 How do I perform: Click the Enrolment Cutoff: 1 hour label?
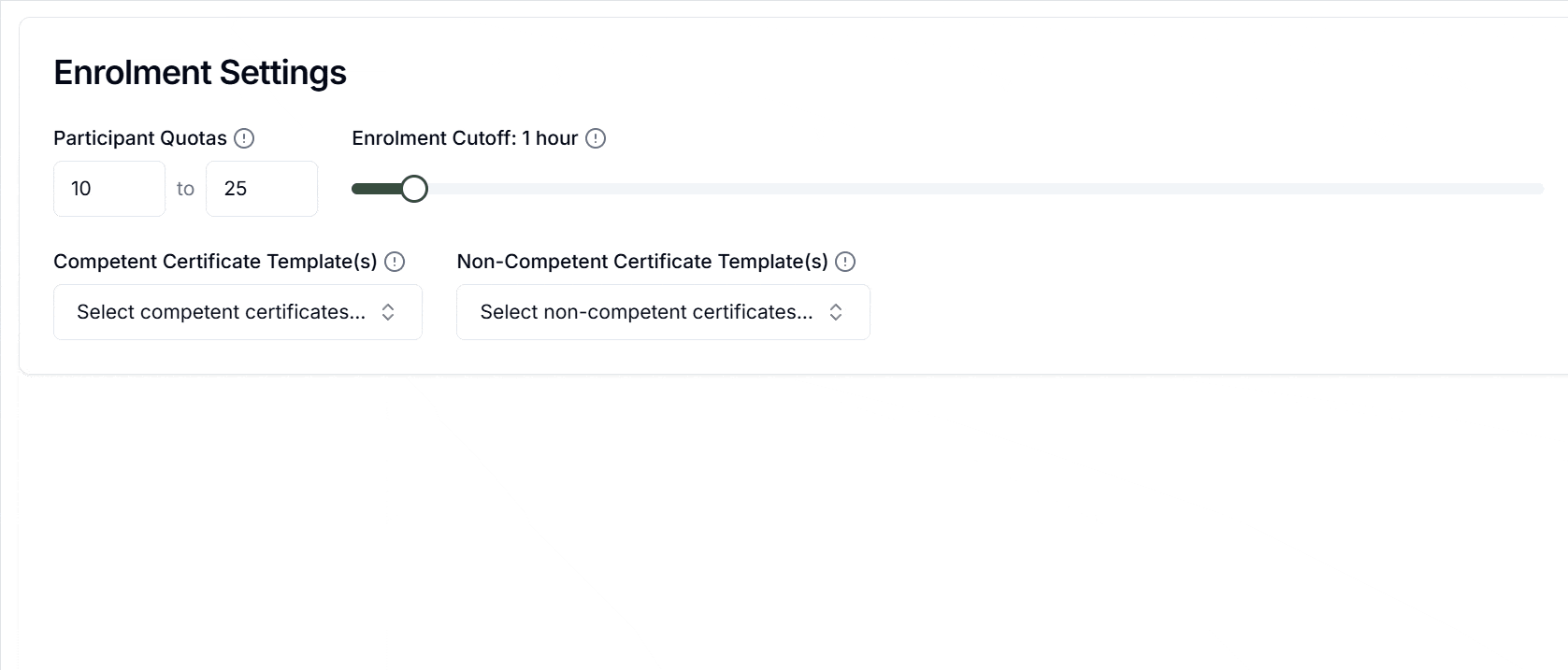tap(465, 138)
